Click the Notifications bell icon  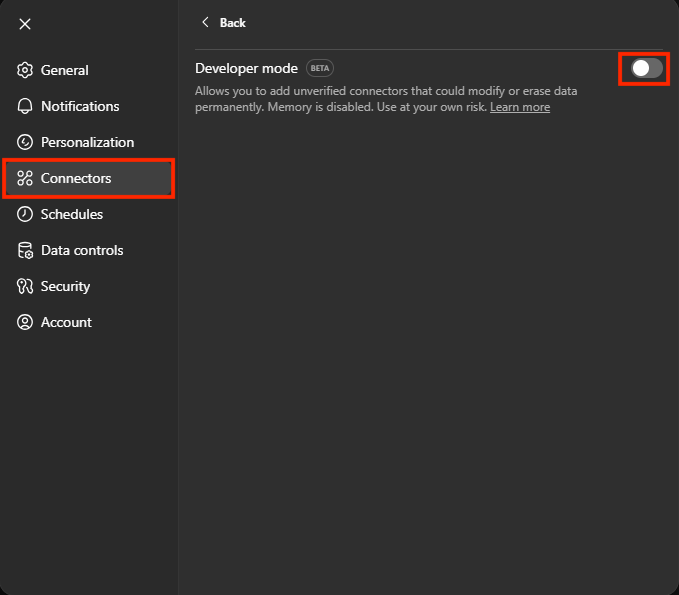click(25, 106)
